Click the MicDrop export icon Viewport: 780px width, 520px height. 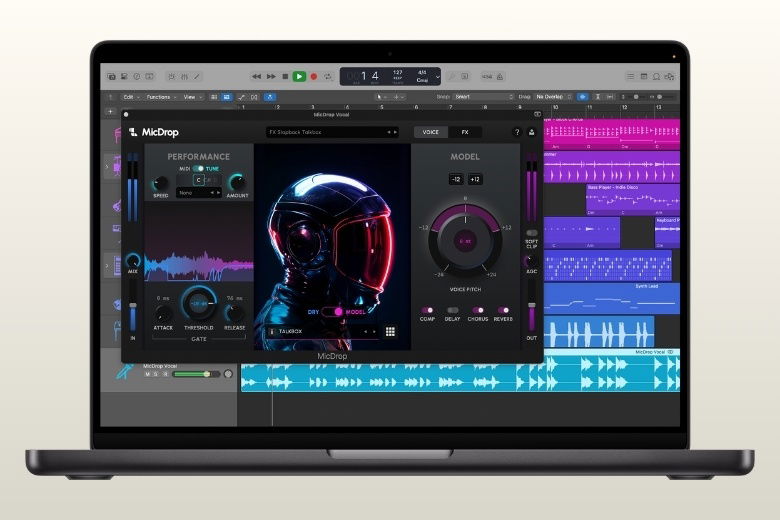pos(531,132)
